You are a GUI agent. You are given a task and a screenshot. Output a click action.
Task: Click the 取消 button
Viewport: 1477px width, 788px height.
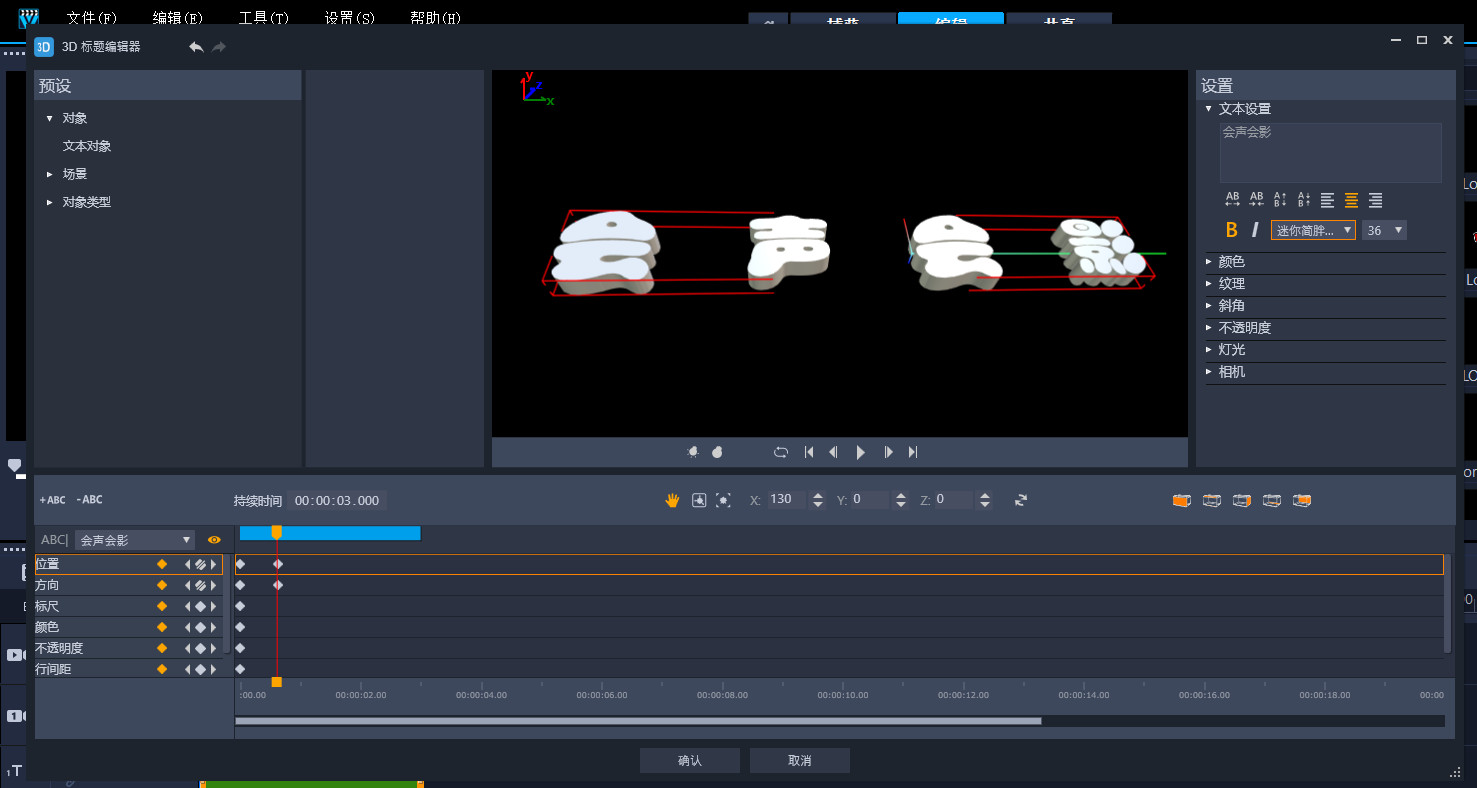point(800,761)
